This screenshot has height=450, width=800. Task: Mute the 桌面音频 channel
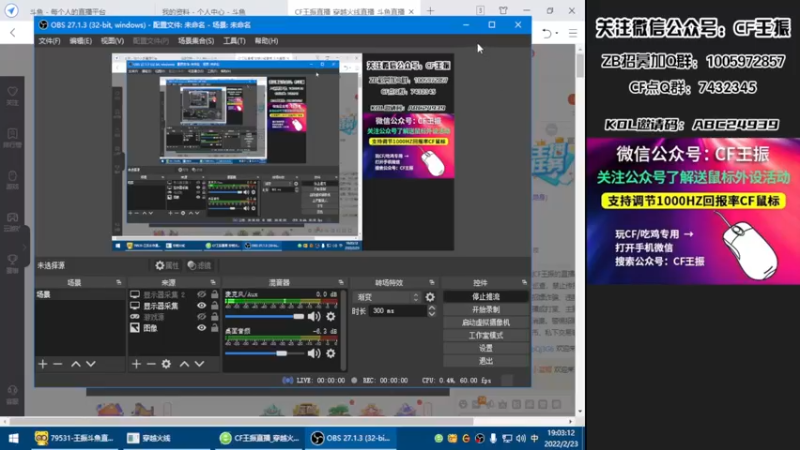click(x=314, y=353)
